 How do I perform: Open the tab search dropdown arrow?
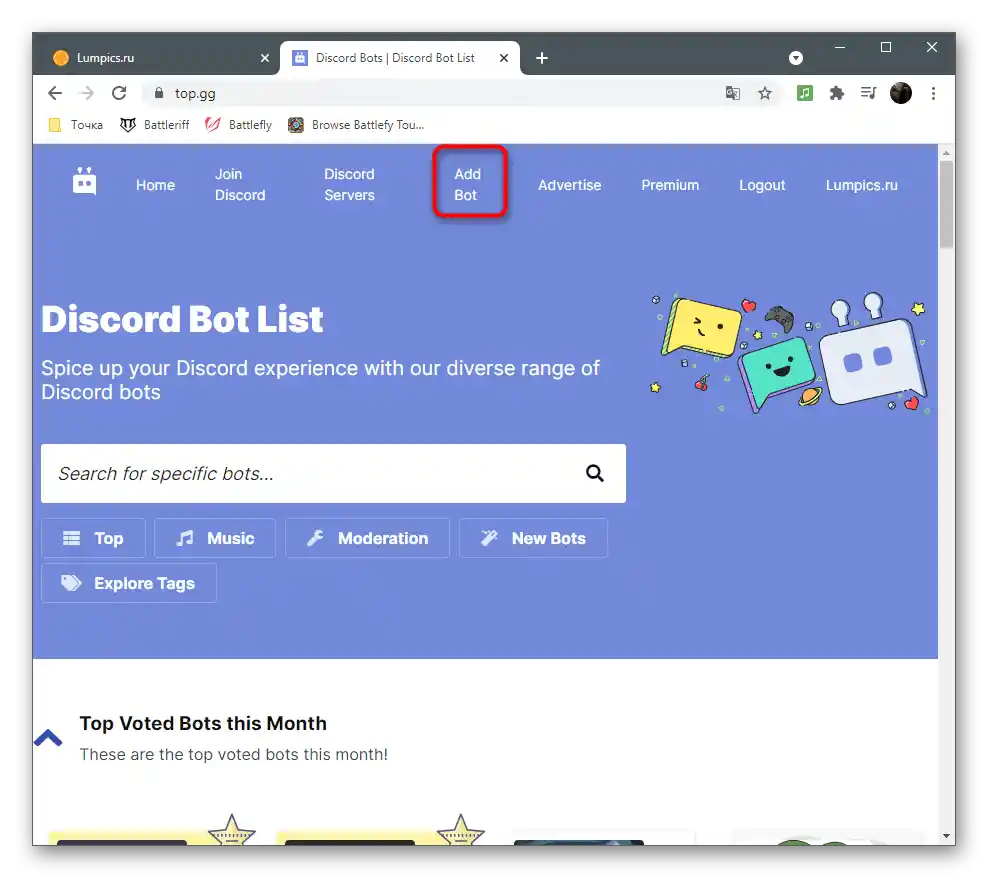click(x=796, y=58)
